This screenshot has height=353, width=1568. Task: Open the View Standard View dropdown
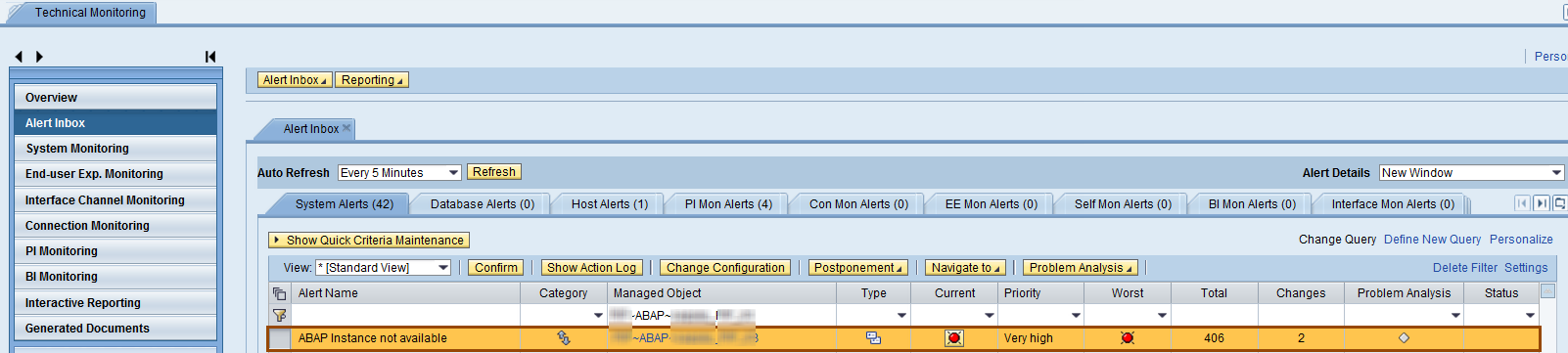click(443, 268)
